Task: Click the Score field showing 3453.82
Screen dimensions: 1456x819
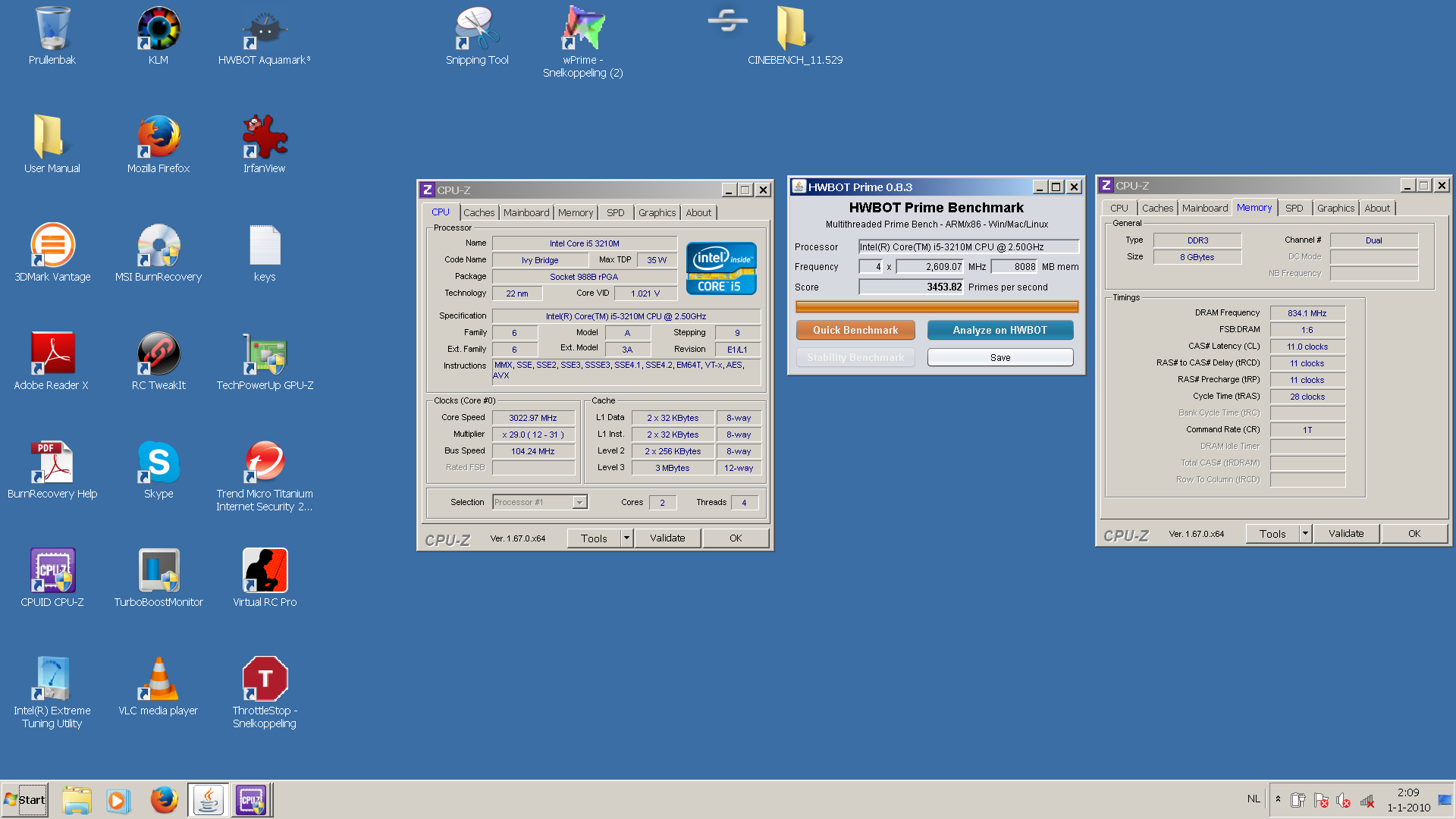Action: (x=911, y=287)
